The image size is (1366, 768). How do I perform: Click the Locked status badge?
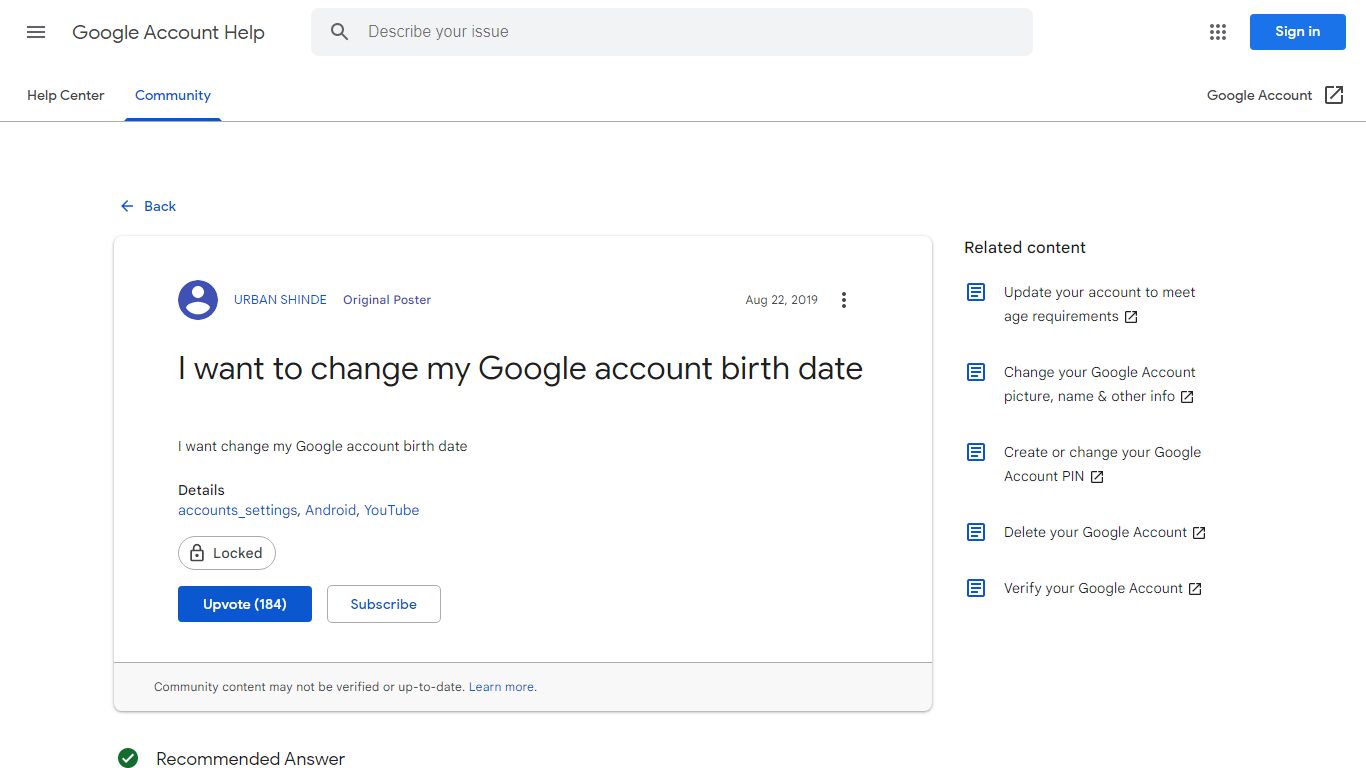[227, 553]
